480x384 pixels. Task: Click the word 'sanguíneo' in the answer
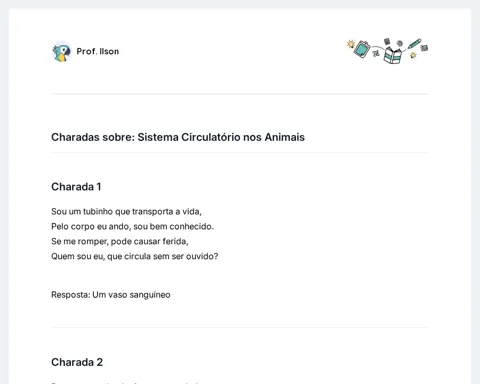150,295
